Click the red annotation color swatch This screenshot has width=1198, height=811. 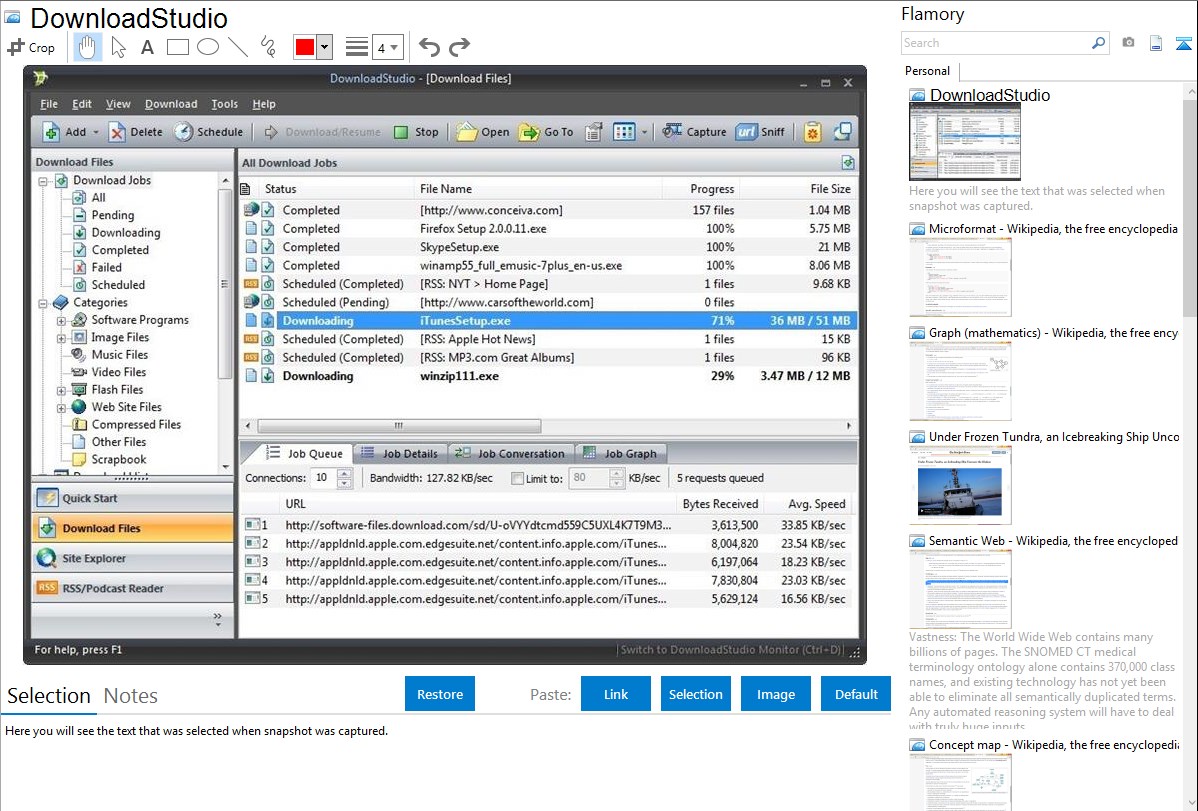(305, 47)
